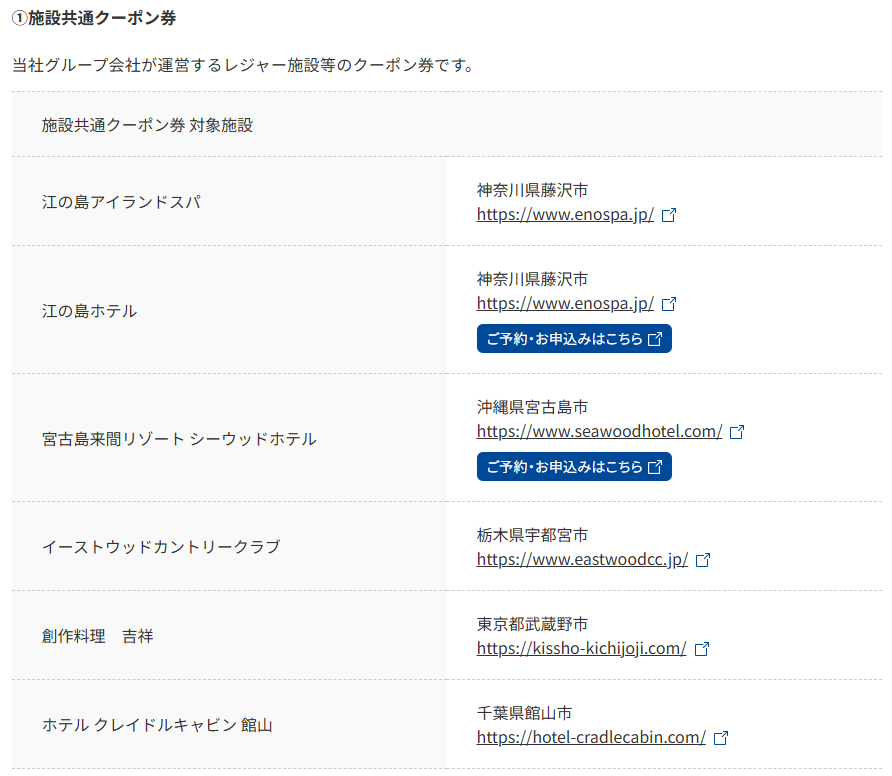
Task: Click external link icon next to kissho-kichijoji.com
Action: (702, 649)
